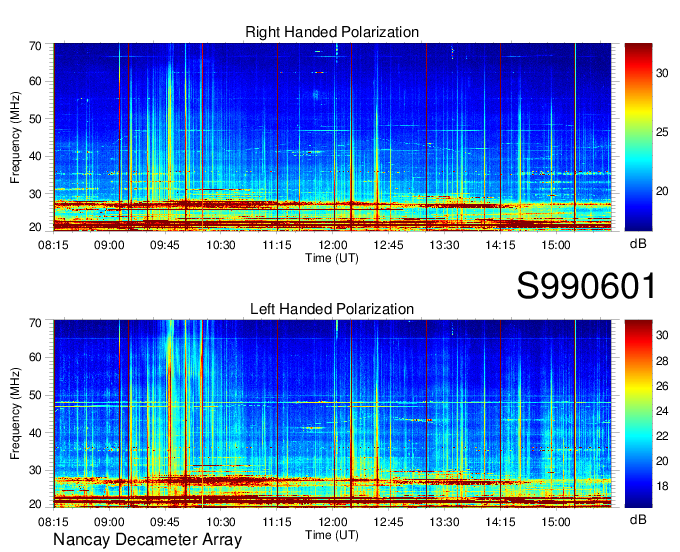Click the color bar of the Left Handed plot
The height and width of the screenshot is (552, 680).
[638, 414]
